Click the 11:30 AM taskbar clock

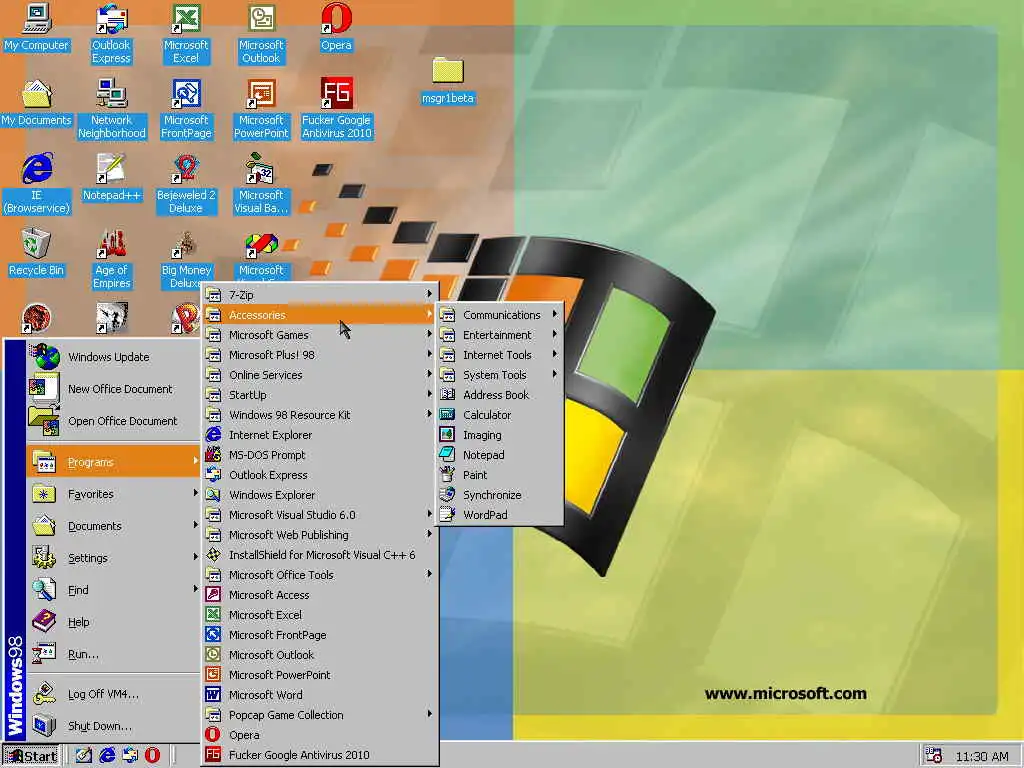coord(982,756)
